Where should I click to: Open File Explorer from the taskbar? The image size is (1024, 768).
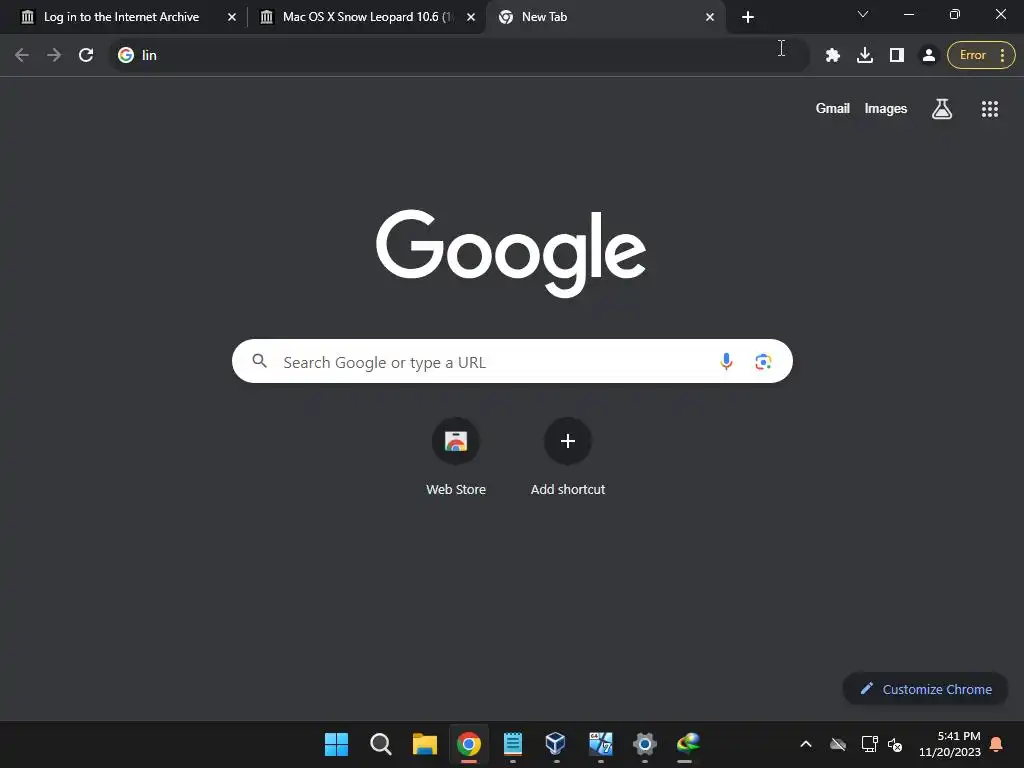[424, 744]
